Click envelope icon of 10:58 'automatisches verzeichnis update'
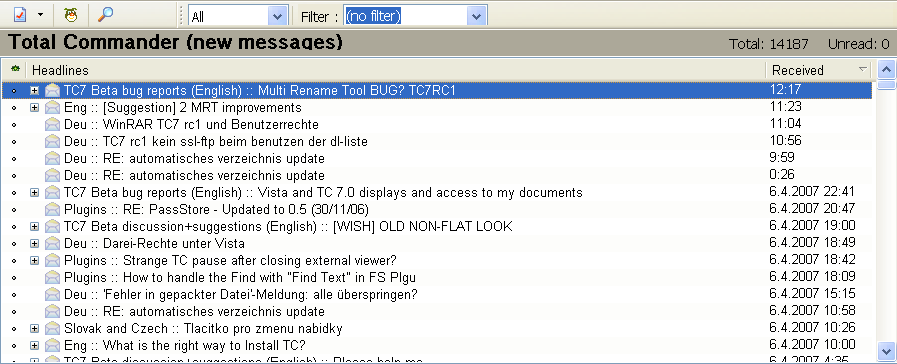 tap(53, 312)
